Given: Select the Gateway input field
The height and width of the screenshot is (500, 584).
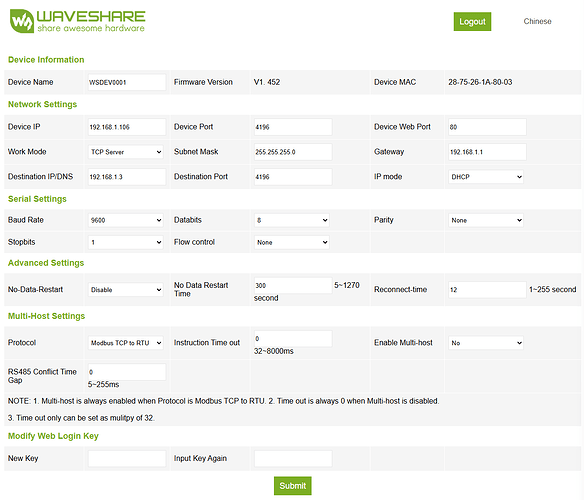Looking at the screenshot, I should pyautogui.click(x=487, y=152).
